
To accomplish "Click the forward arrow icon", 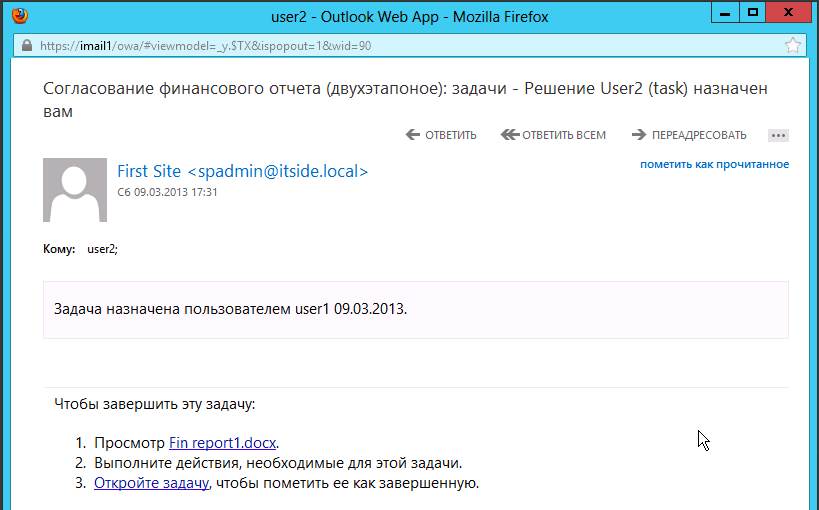I will [x=639, y=135].
